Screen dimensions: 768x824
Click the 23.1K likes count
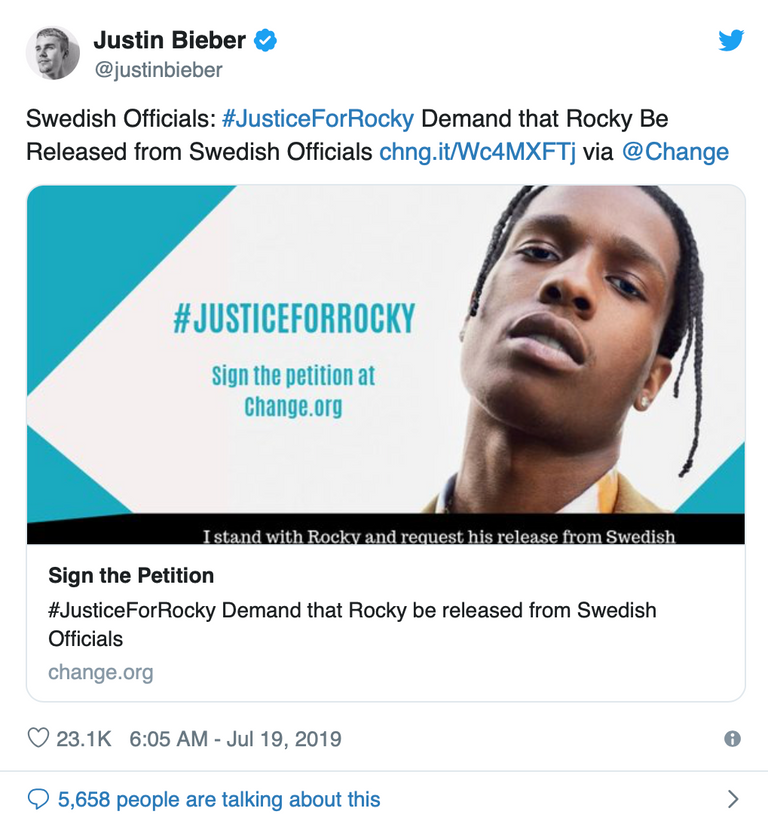(83, 739)
